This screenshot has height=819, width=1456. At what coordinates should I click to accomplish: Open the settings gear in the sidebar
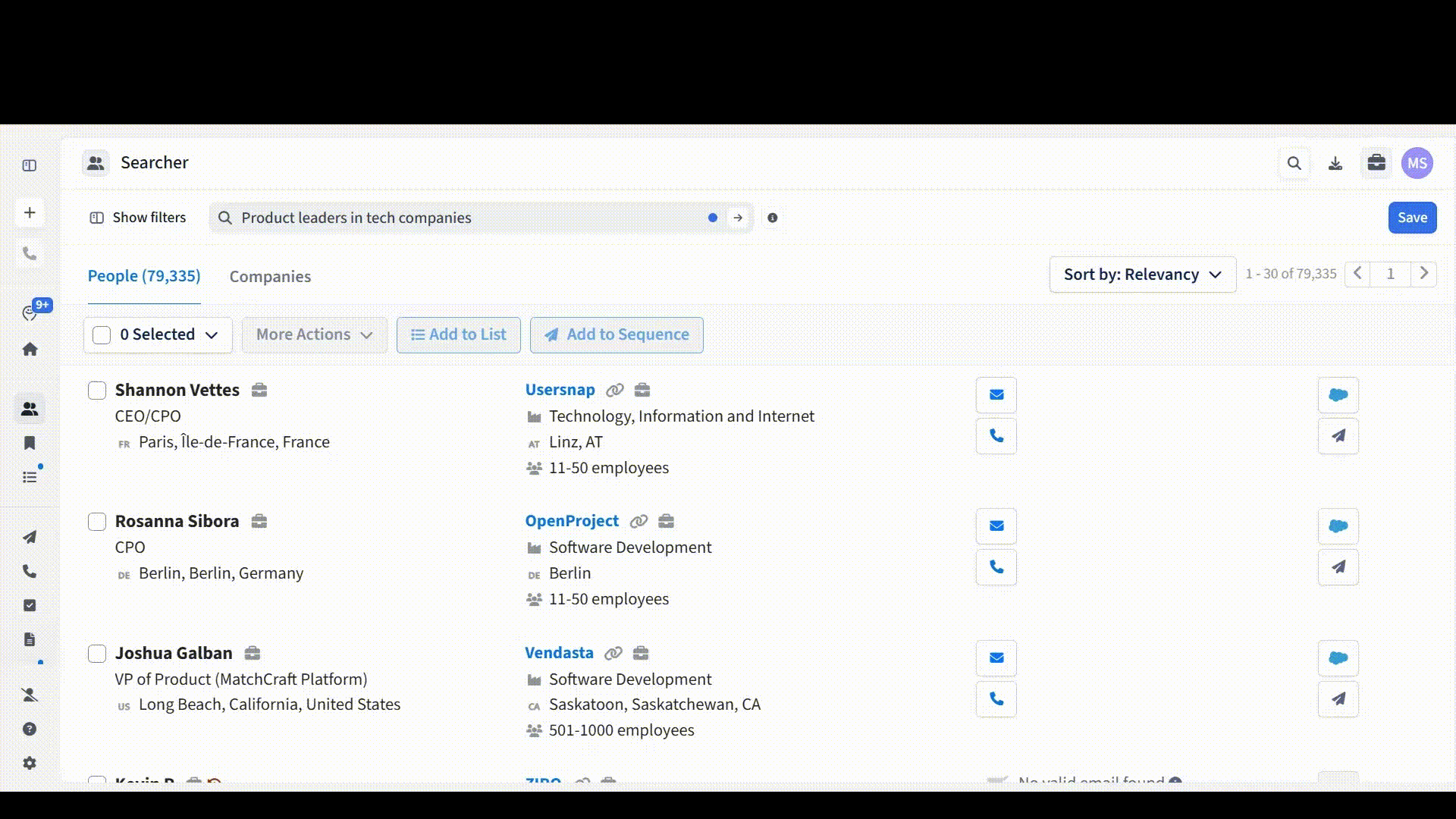click(30, 763)
